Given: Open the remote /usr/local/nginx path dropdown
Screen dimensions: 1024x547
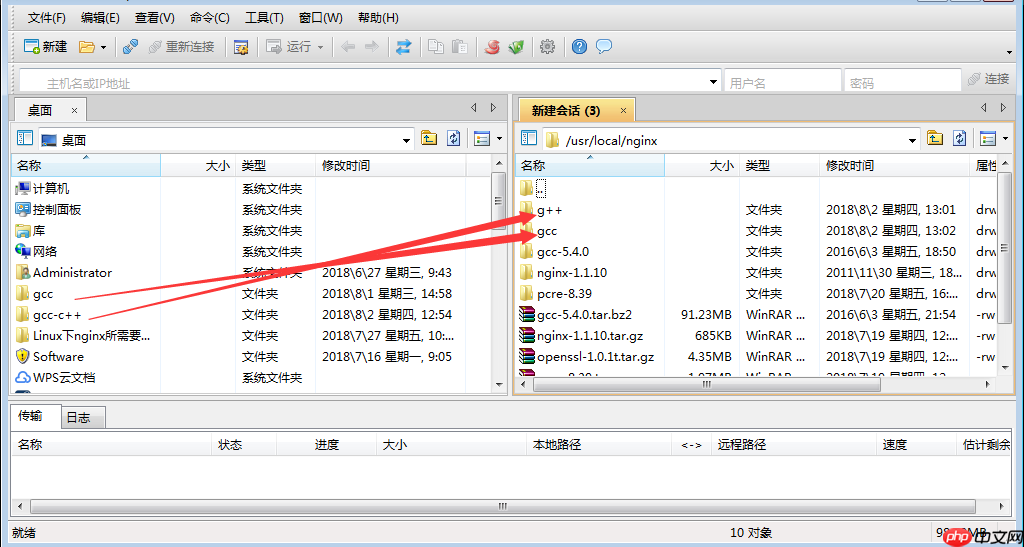Looking at the screenshot, I should tap(912, 140).
